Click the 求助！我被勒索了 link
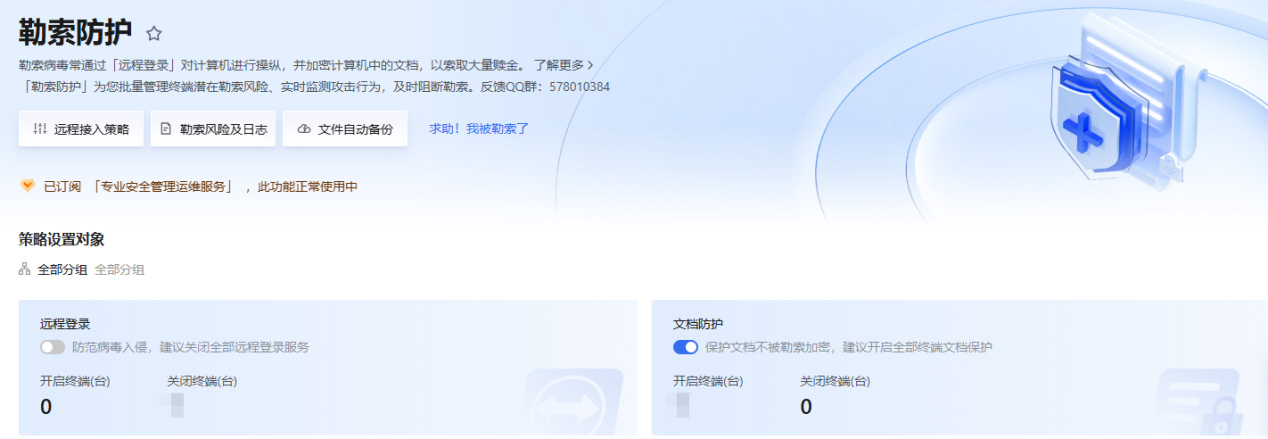 pyautogui.click(x=479, y=129)
